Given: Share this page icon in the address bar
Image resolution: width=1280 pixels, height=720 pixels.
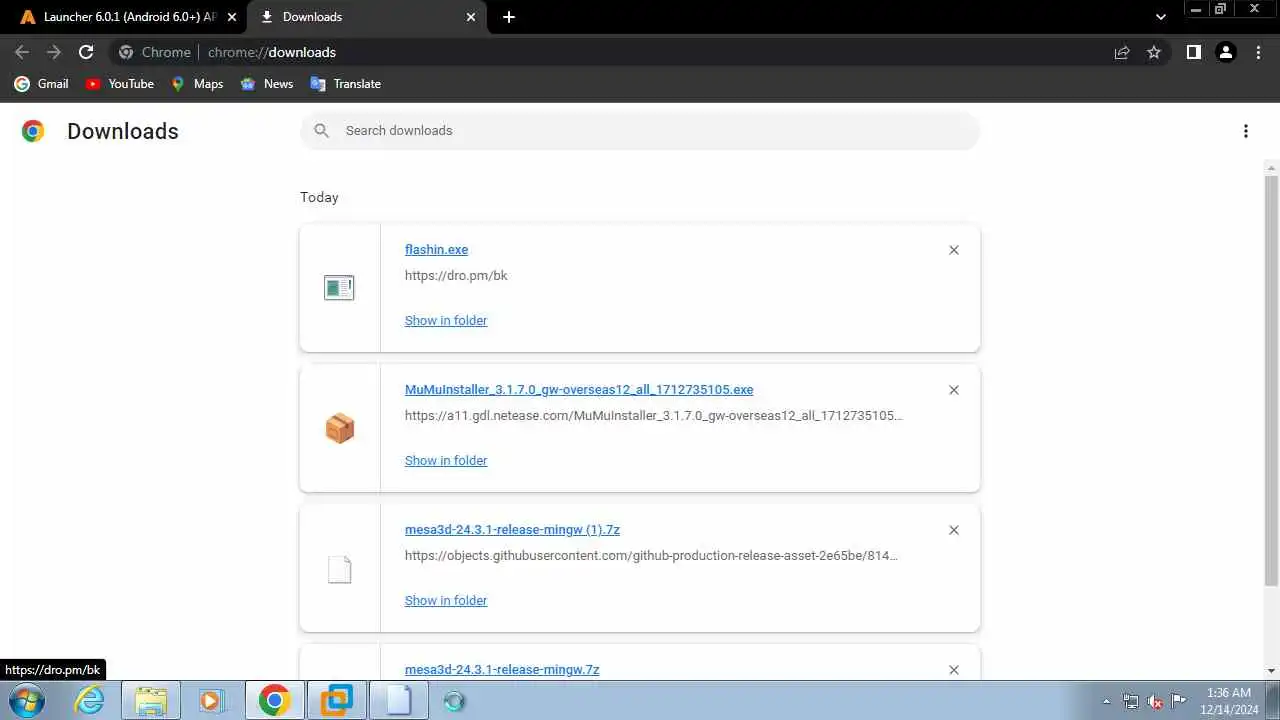Looking at the screenshot, I should click(1122, 52).
